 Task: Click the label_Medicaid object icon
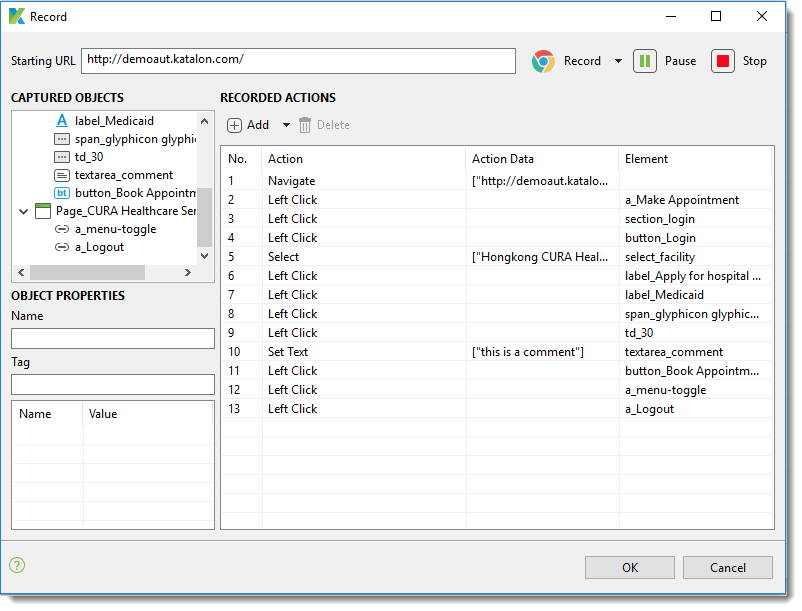point(62,121)
